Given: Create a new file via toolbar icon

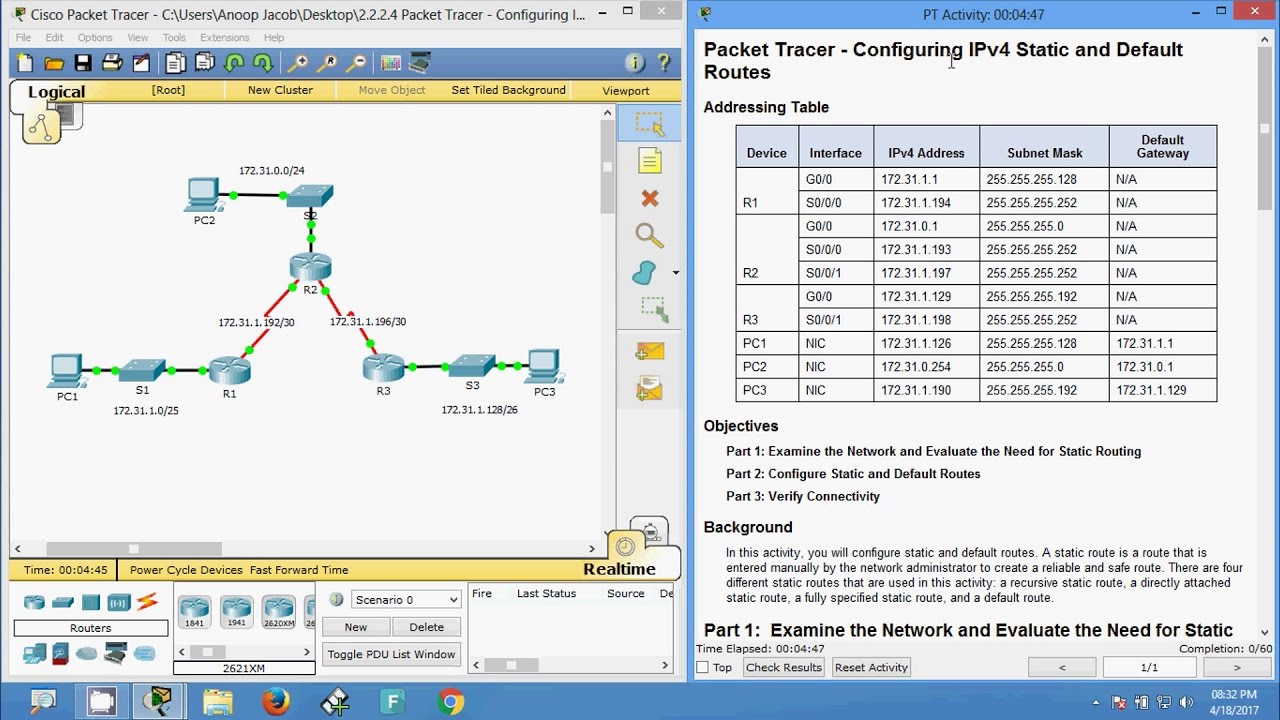Looking at the screenshot, I should pyautogui.click(x=25, y=63).
